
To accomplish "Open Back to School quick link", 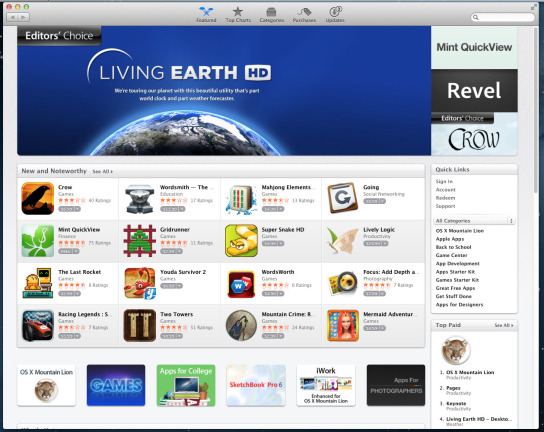I will click(x=453, y=247).
